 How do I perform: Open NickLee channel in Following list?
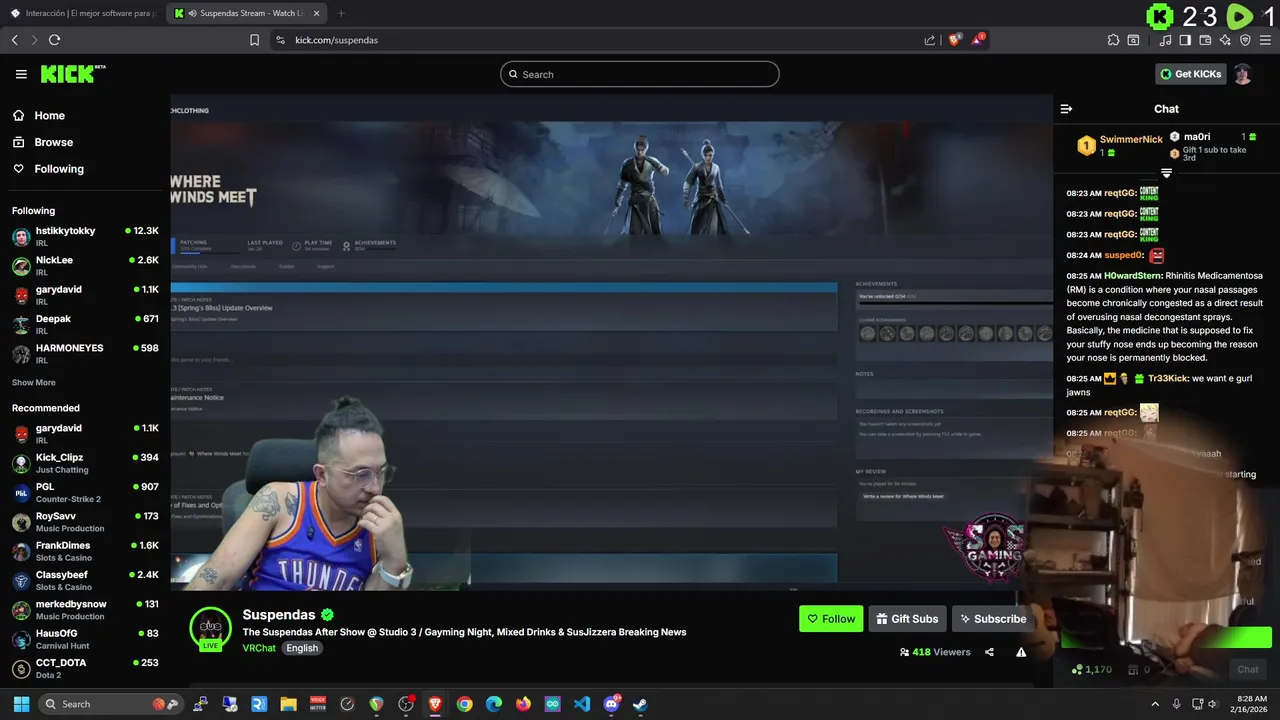point(85,265)
